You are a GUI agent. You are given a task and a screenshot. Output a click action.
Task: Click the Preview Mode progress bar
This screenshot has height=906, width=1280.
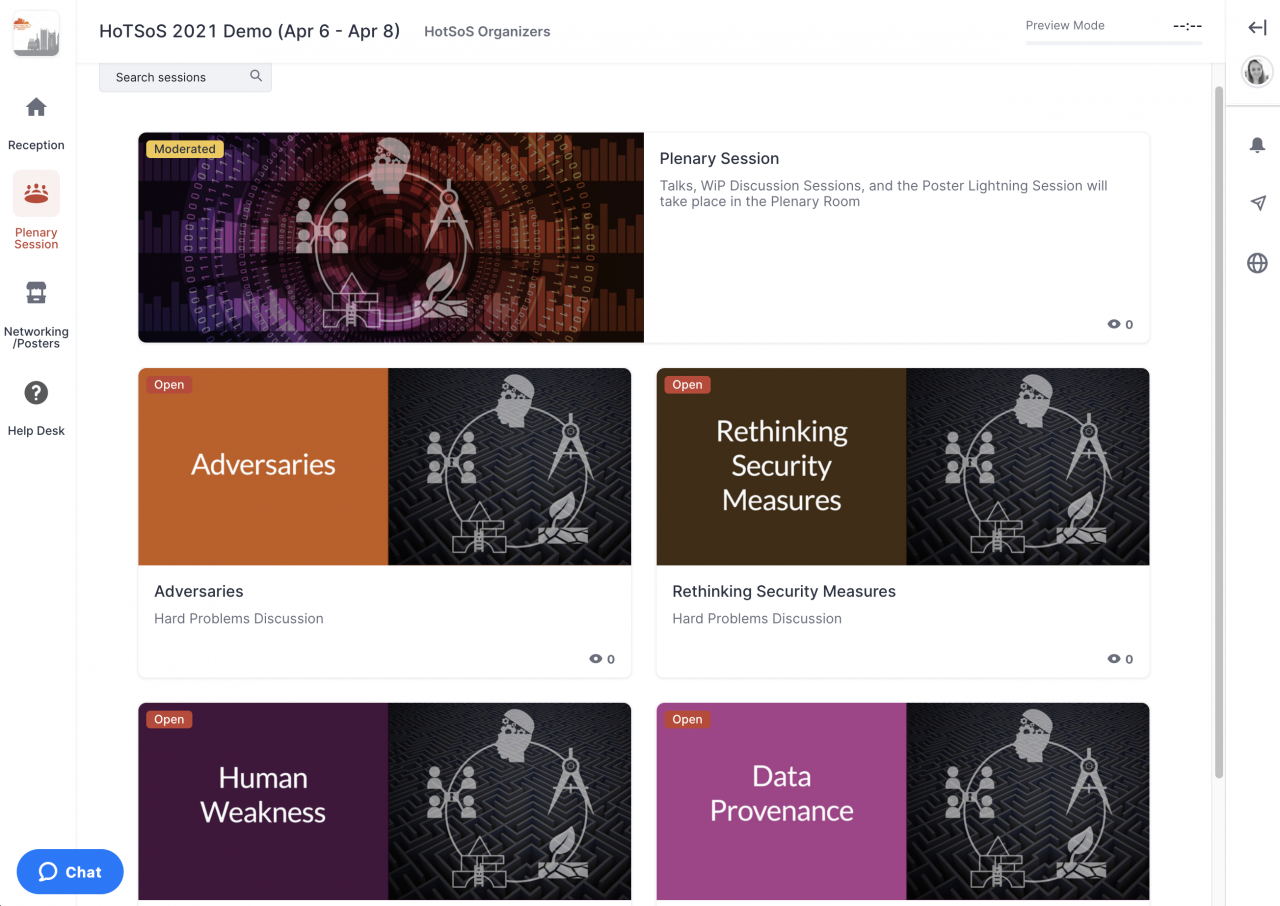1113,43
